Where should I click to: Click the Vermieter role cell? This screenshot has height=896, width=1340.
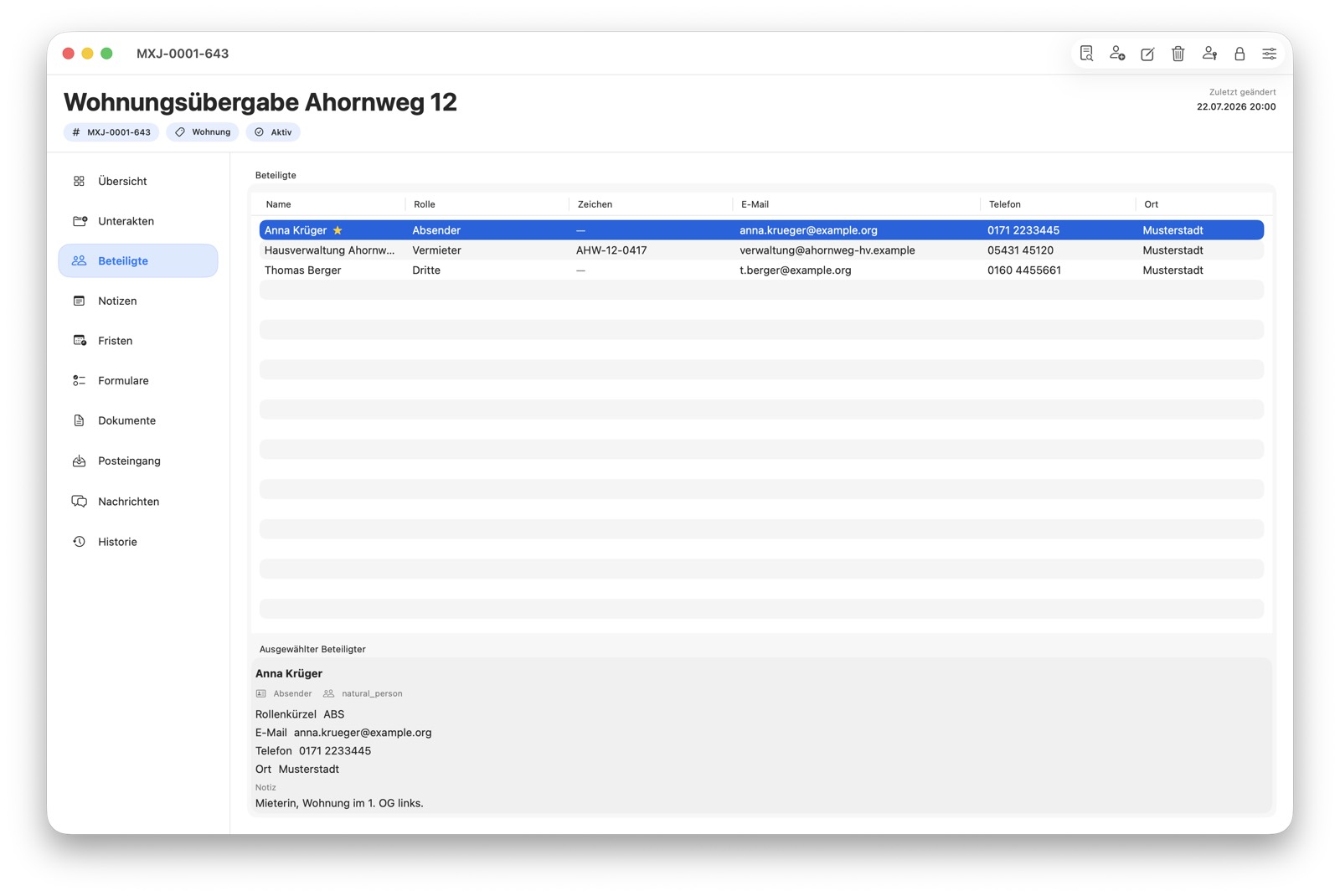coord(436,250)
